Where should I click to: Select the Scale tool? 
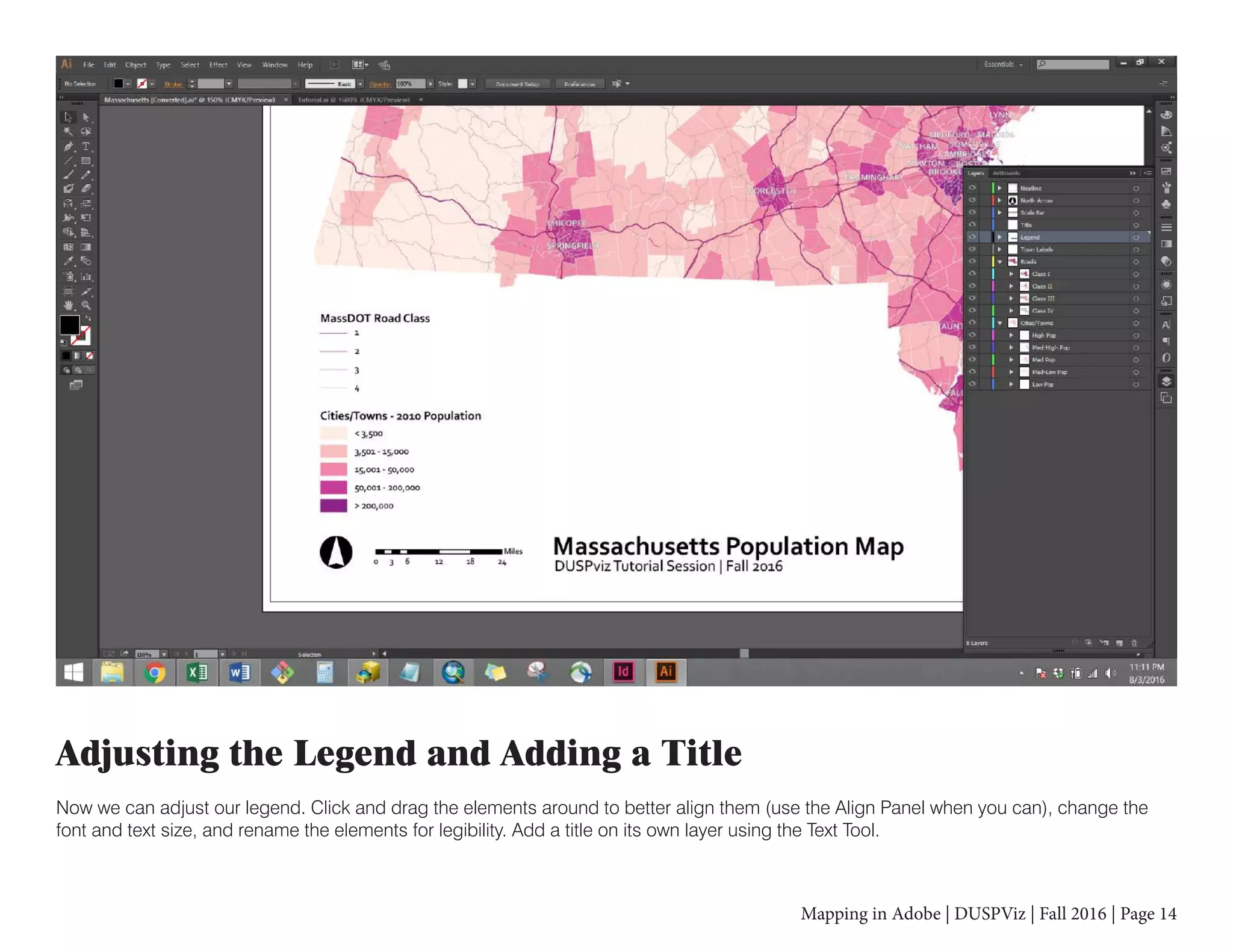(86, 203)
